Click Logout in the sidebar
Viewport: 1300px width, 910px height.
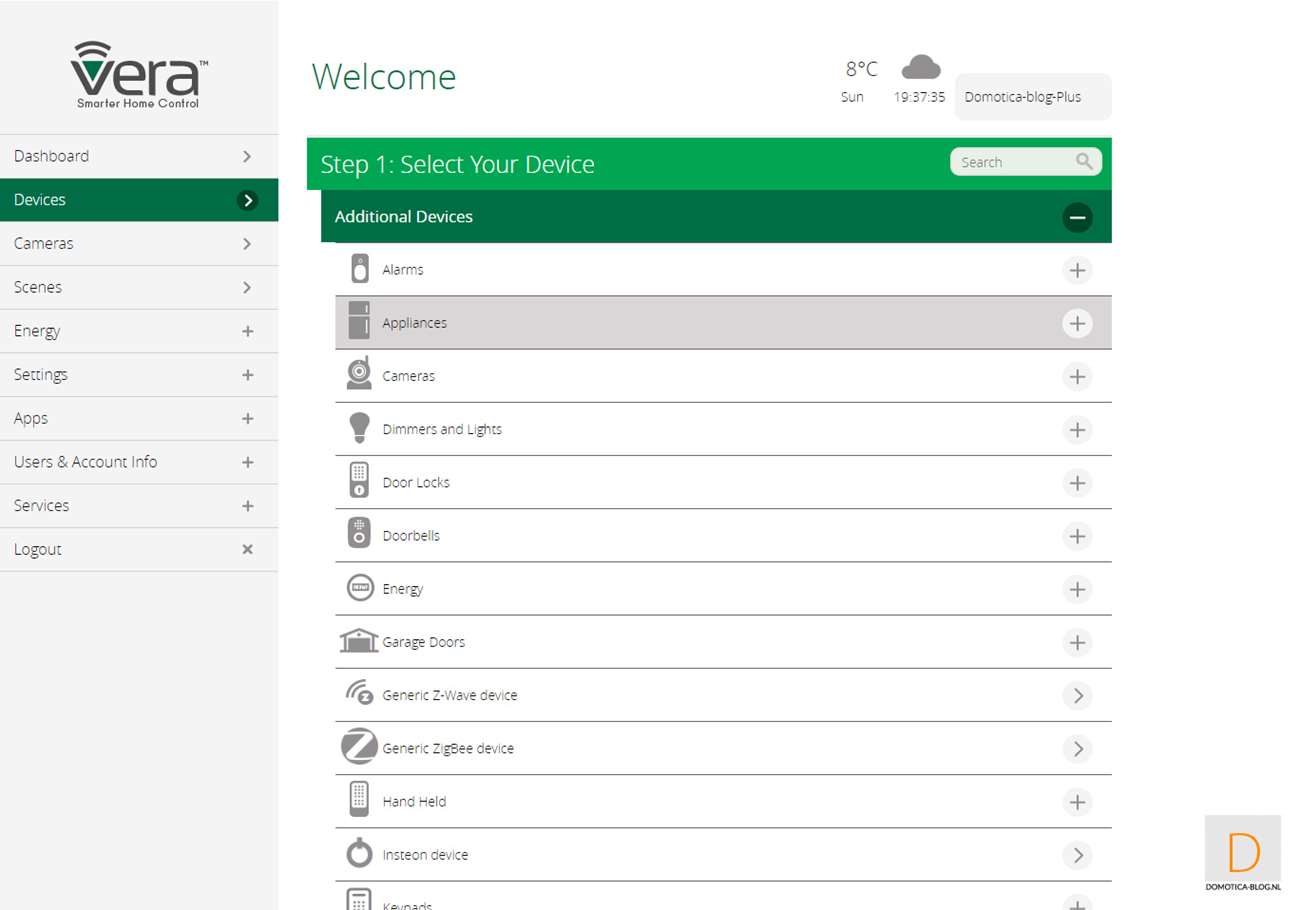pos(139,549)
